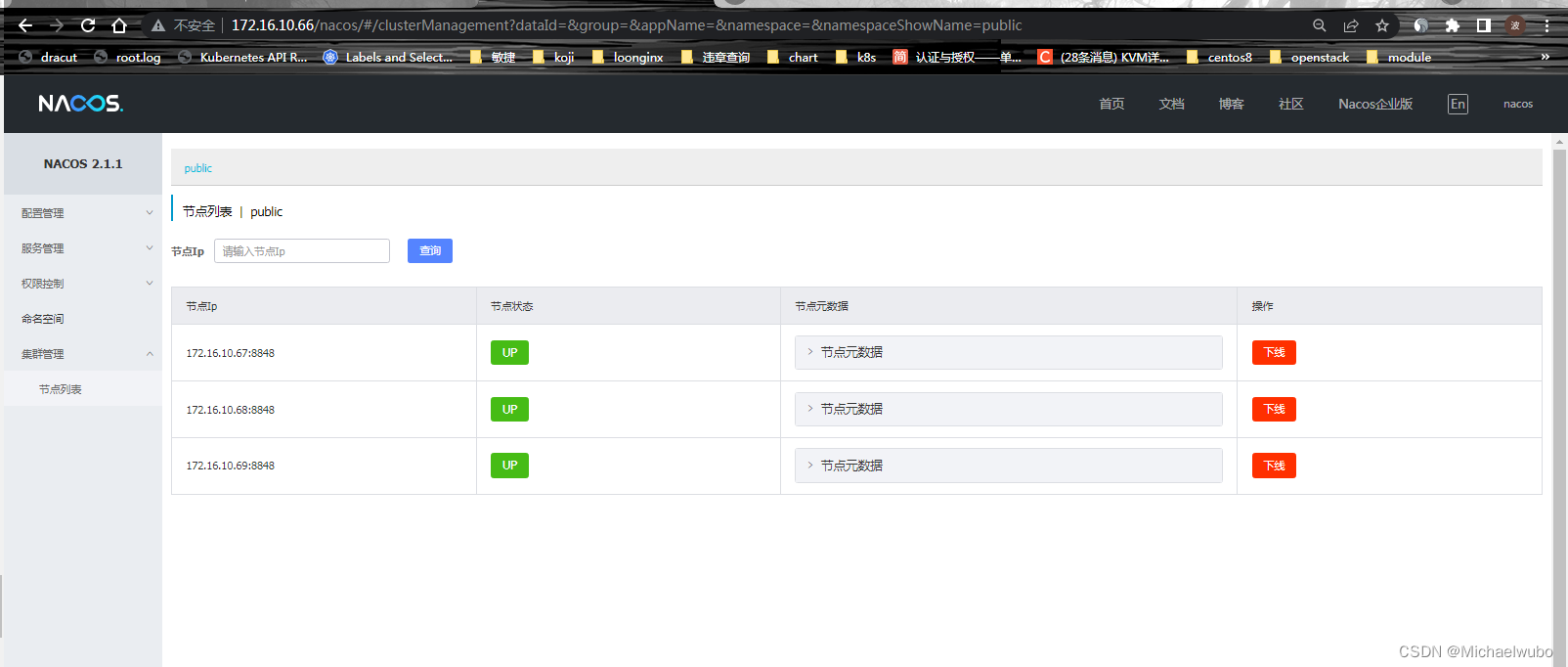Open chart bookmark folder
Image resolution: width=1568 pixels, height=667 pixels.
[x=793, y=57]
